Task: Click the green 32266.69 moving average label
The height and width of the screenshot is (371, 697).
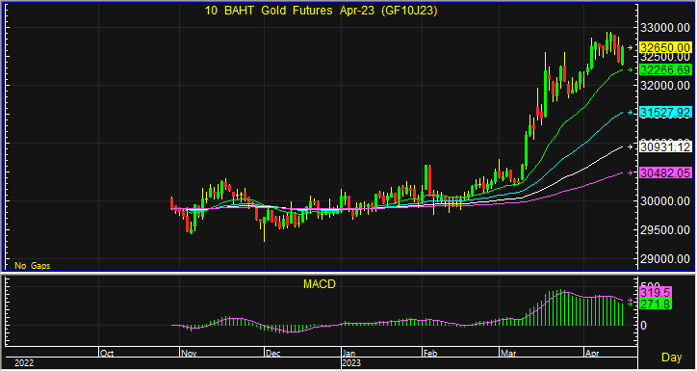Action: click(x=665, y=70)
